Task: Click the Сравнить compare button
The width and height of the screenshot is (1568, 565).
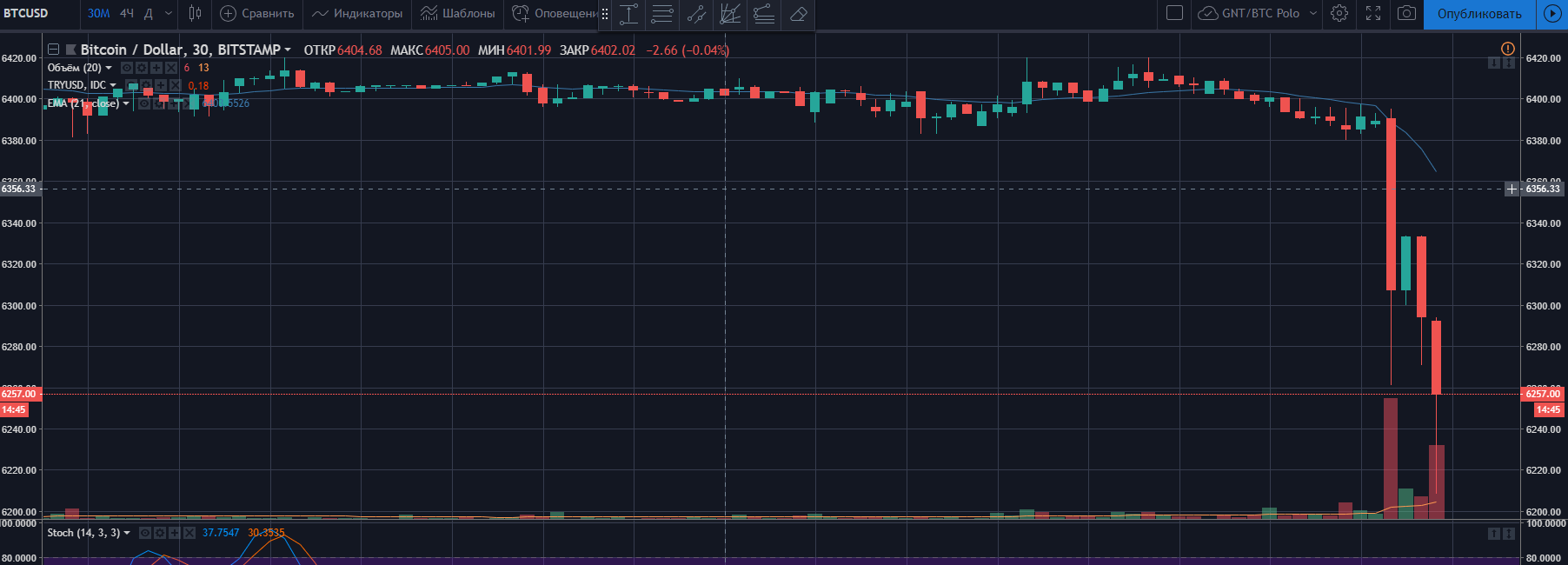Action: click(257, 13)
